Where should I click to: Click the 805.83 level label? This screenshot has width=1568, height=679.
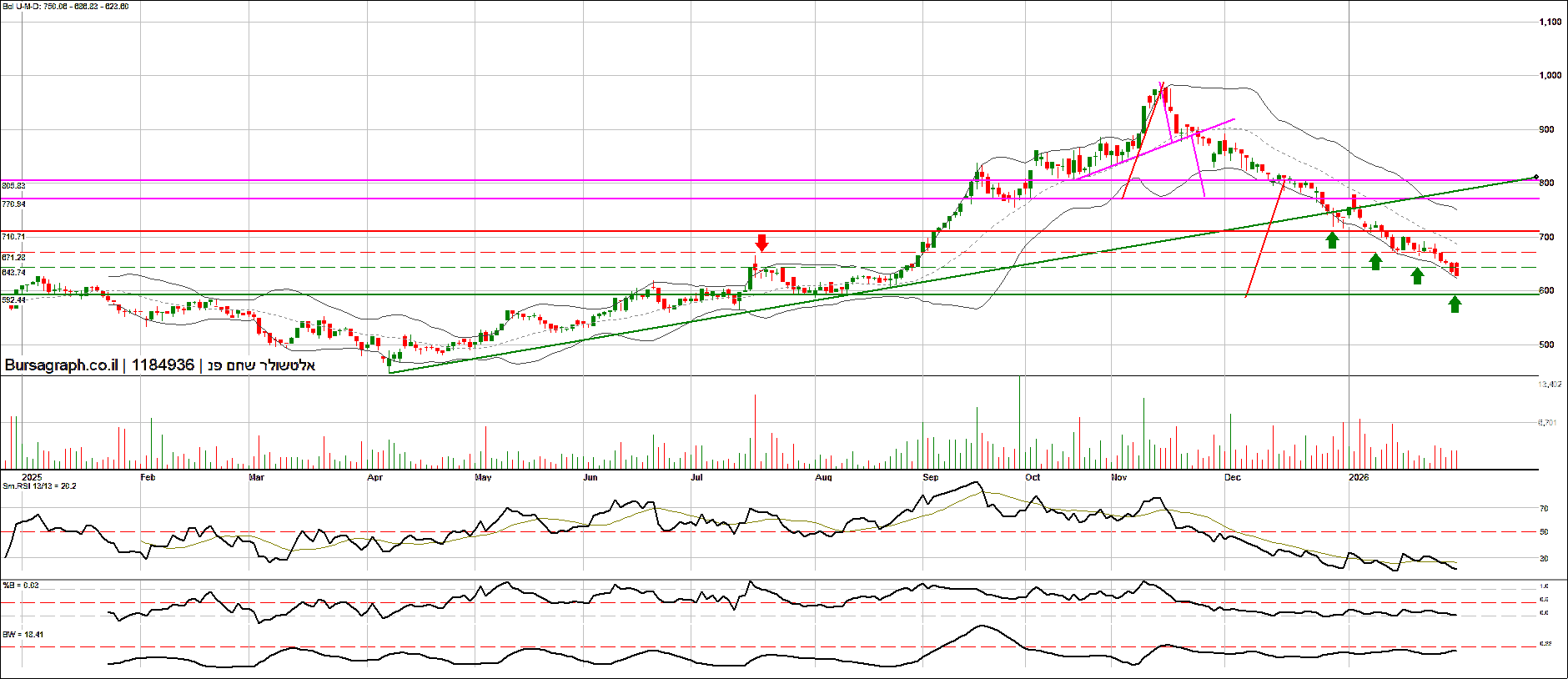click(14, 185)
